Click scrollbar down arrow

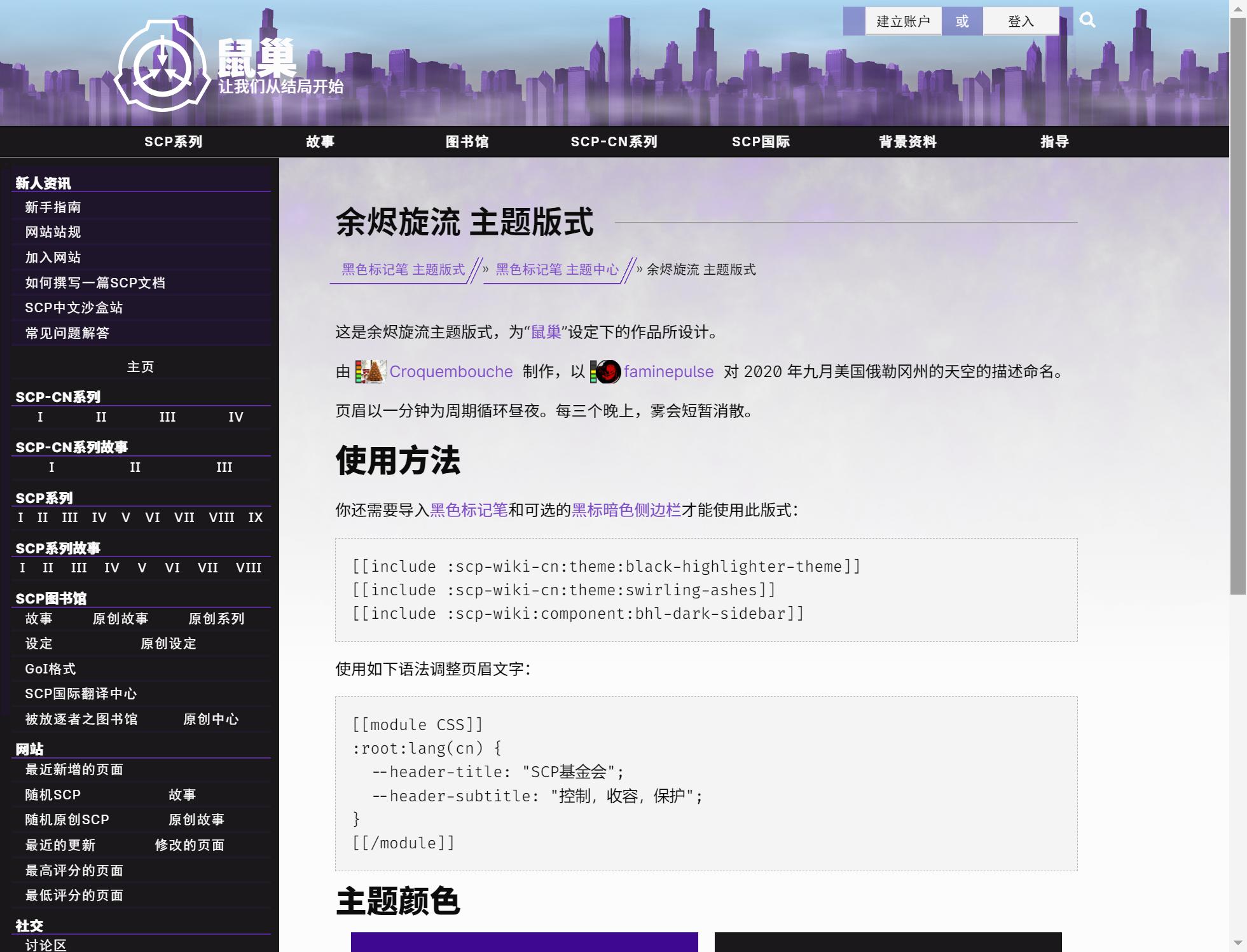1237,942
